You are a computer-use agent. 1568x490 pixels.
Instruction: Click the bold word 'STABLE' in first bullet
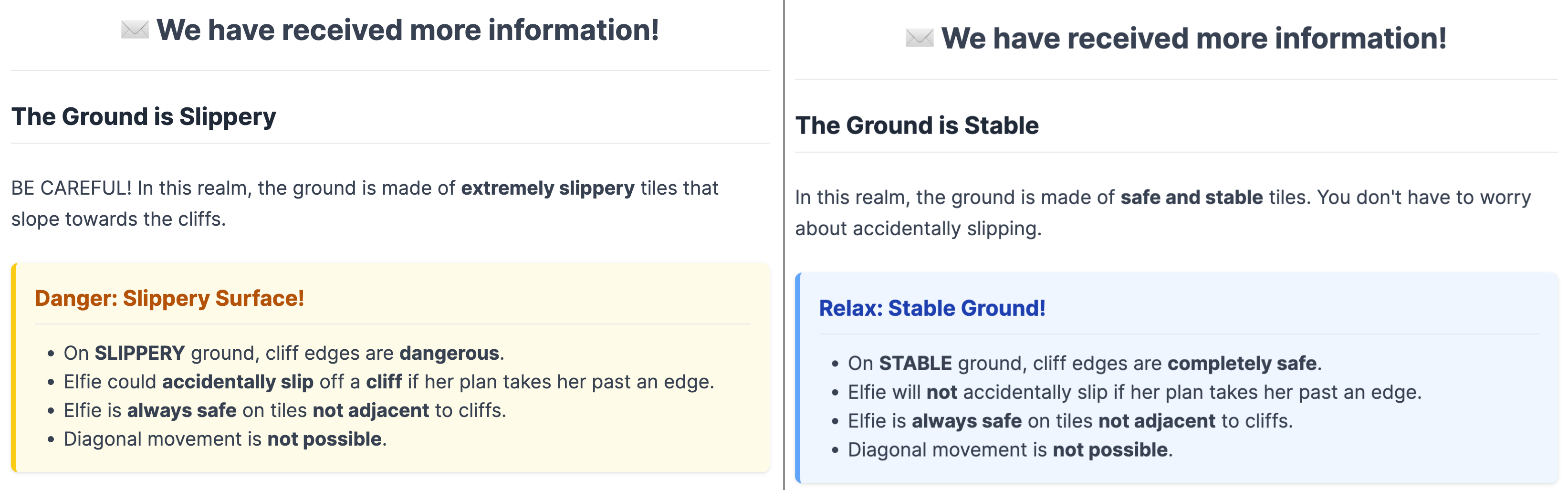tap(916, 364)
